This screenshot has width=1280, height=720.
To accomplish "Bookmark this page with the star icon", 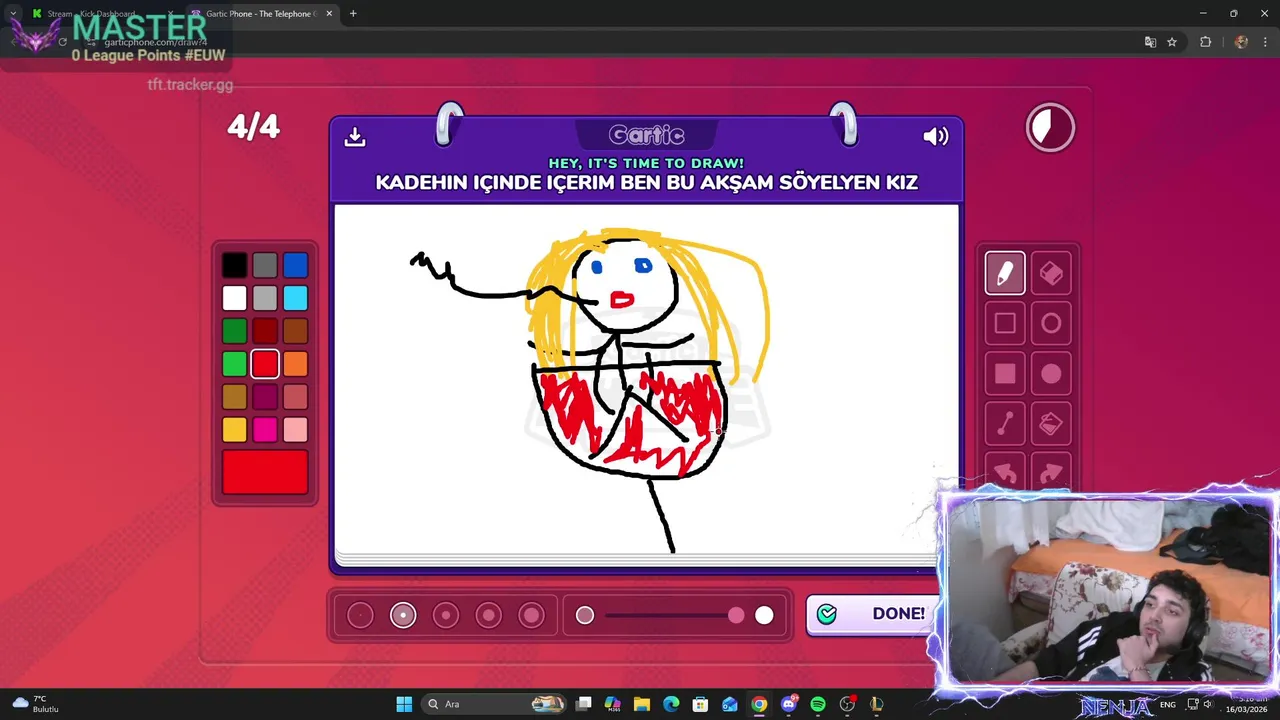I will tap(1172, 42).
